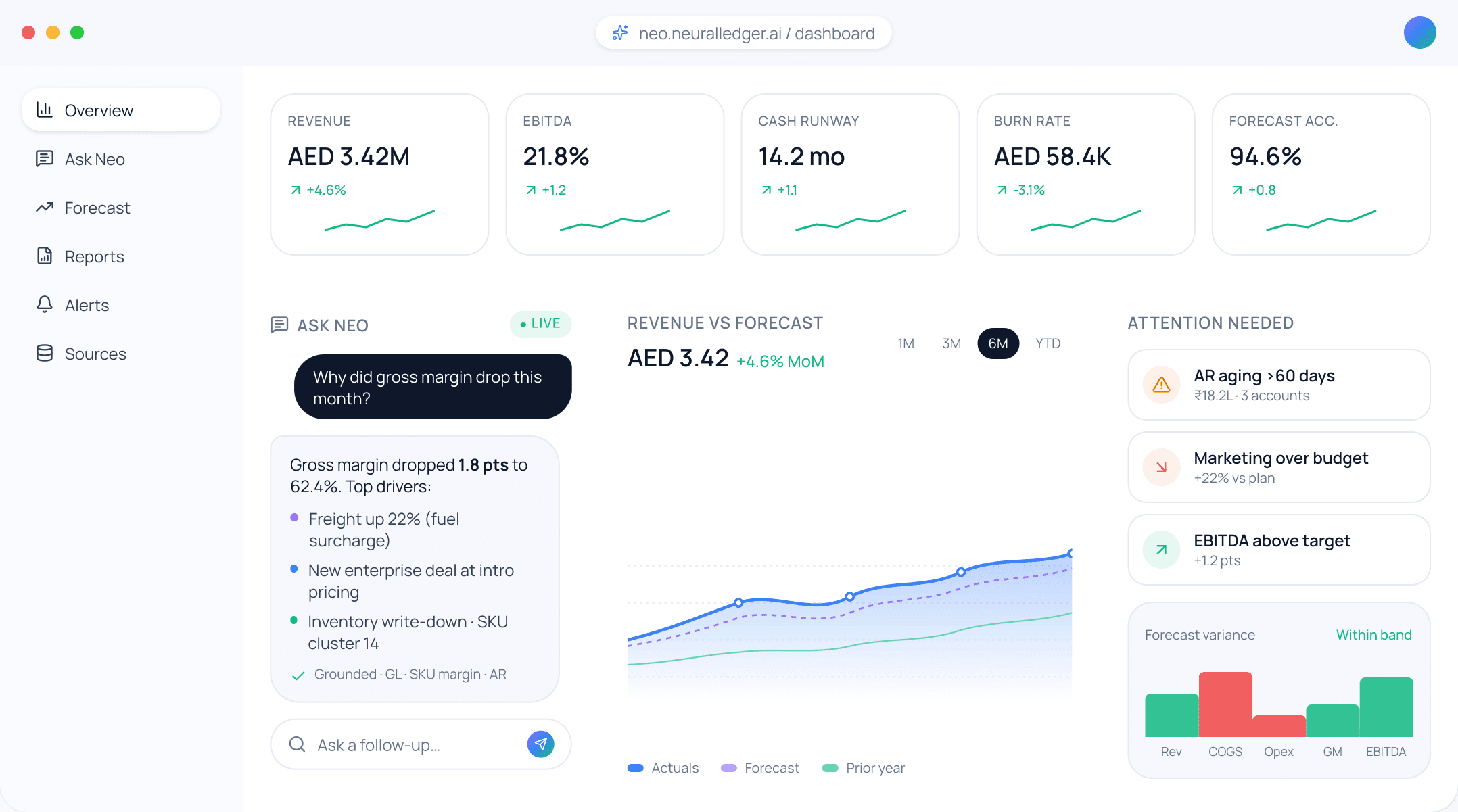Click the '94.6%' forecast accuracy value
This screenshot has height=812, width=1458.
pyautogui.click(x=1265, y=156)
